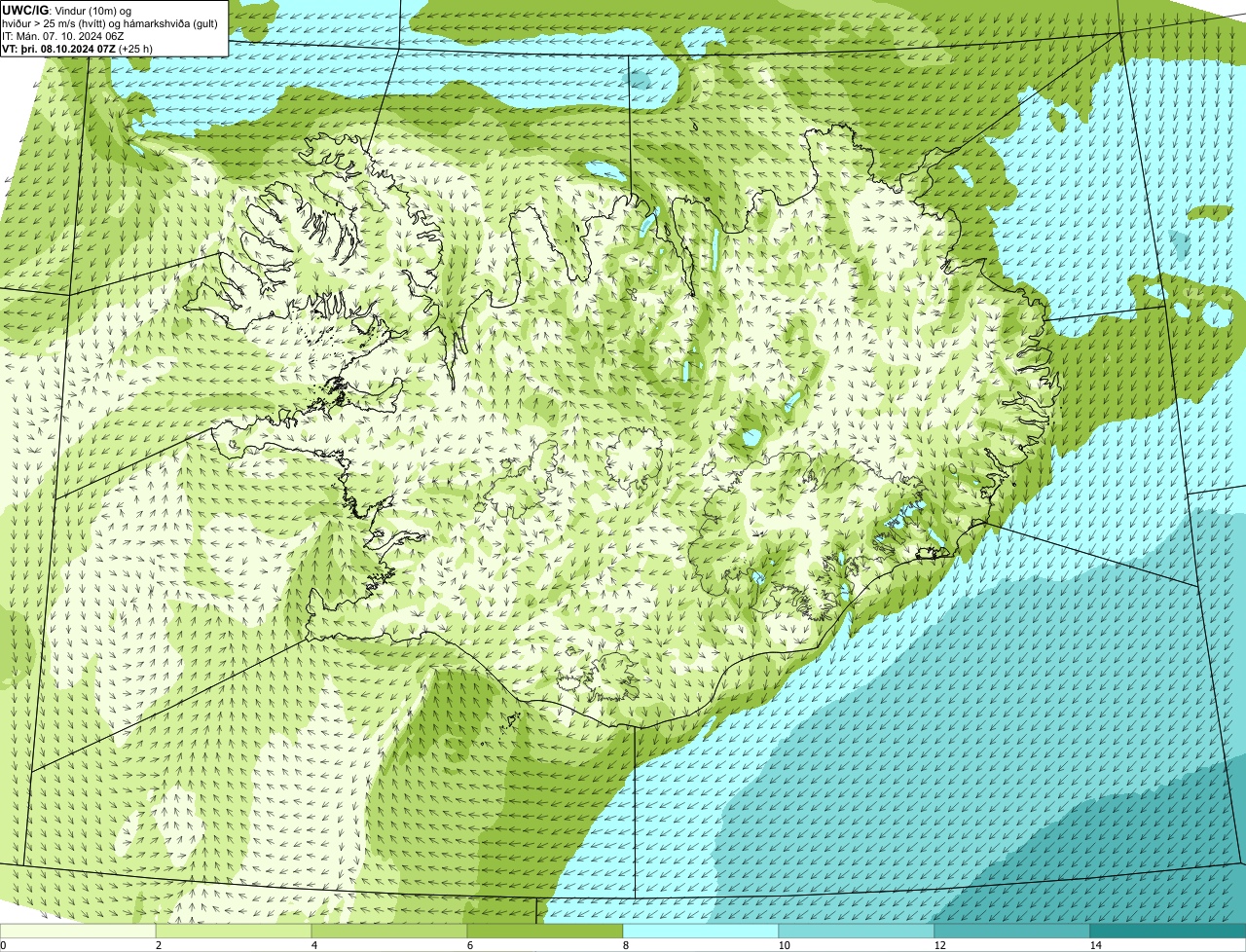Click the legend swatch between 4 and 6
The height and width of the screenshot is (952, 1246).
click(389, 931)
